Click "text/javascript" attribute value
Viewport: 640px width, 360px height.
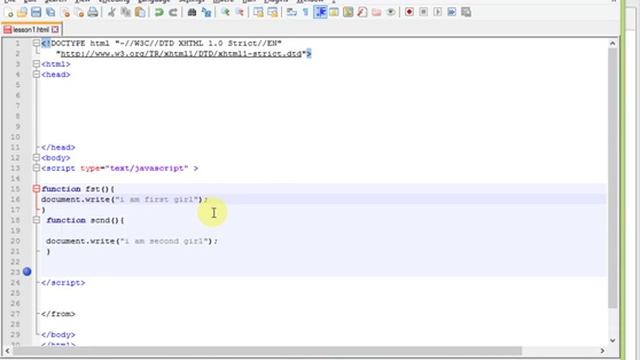click(x=147, y=168)
